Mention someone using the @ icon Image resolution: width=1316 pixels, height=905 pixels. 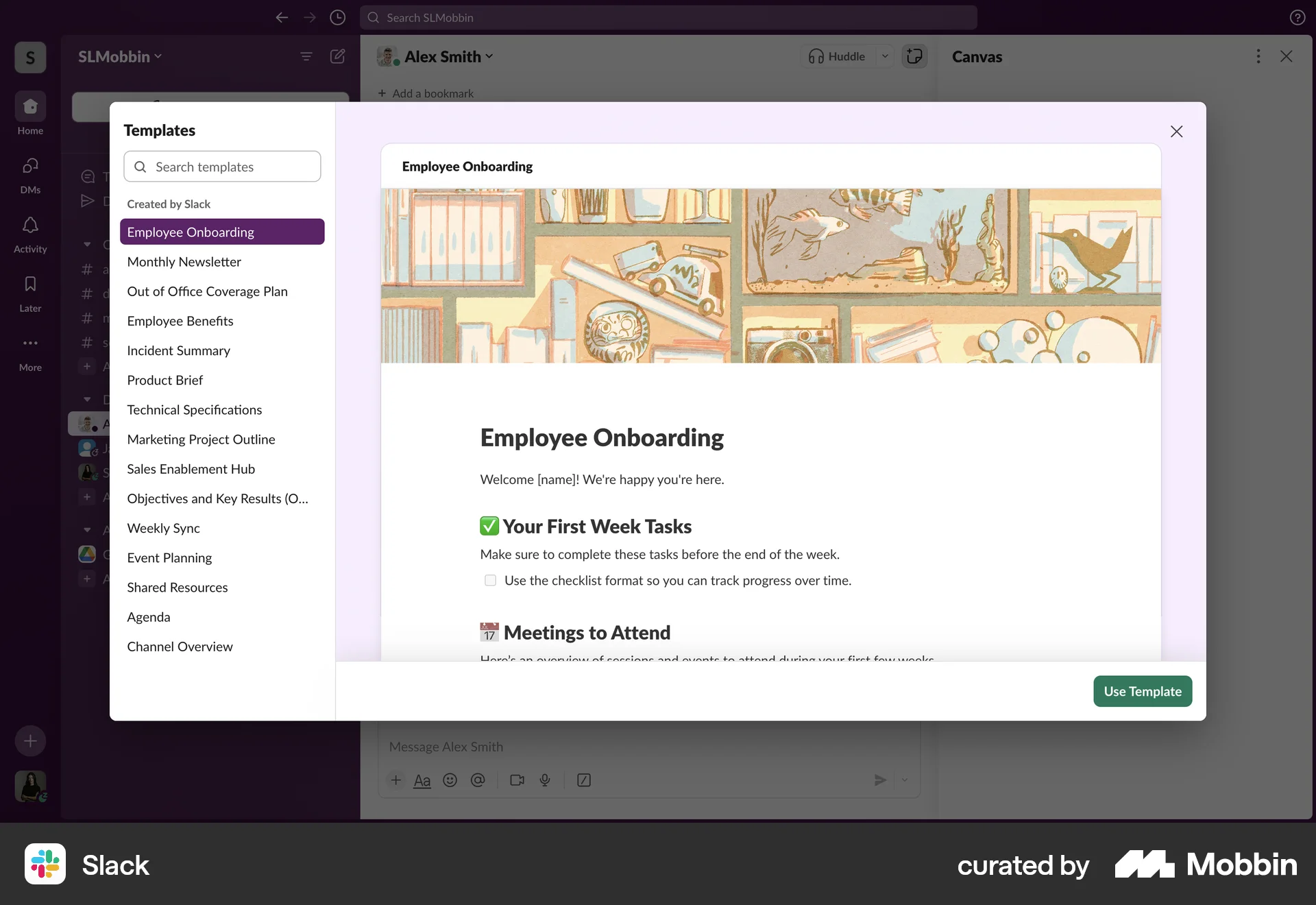coord(478,780)
